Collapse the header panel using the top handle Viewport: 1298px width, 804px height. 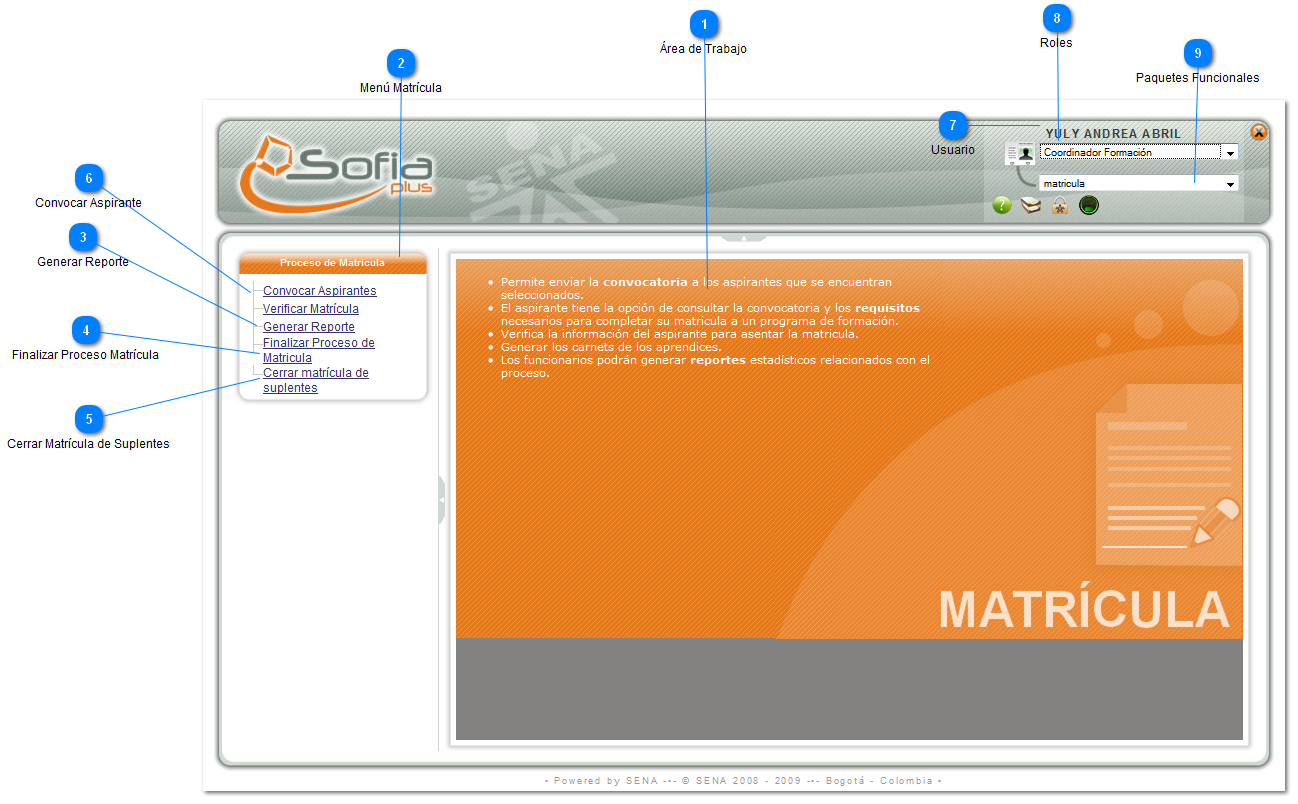click(x=744, y=238)
